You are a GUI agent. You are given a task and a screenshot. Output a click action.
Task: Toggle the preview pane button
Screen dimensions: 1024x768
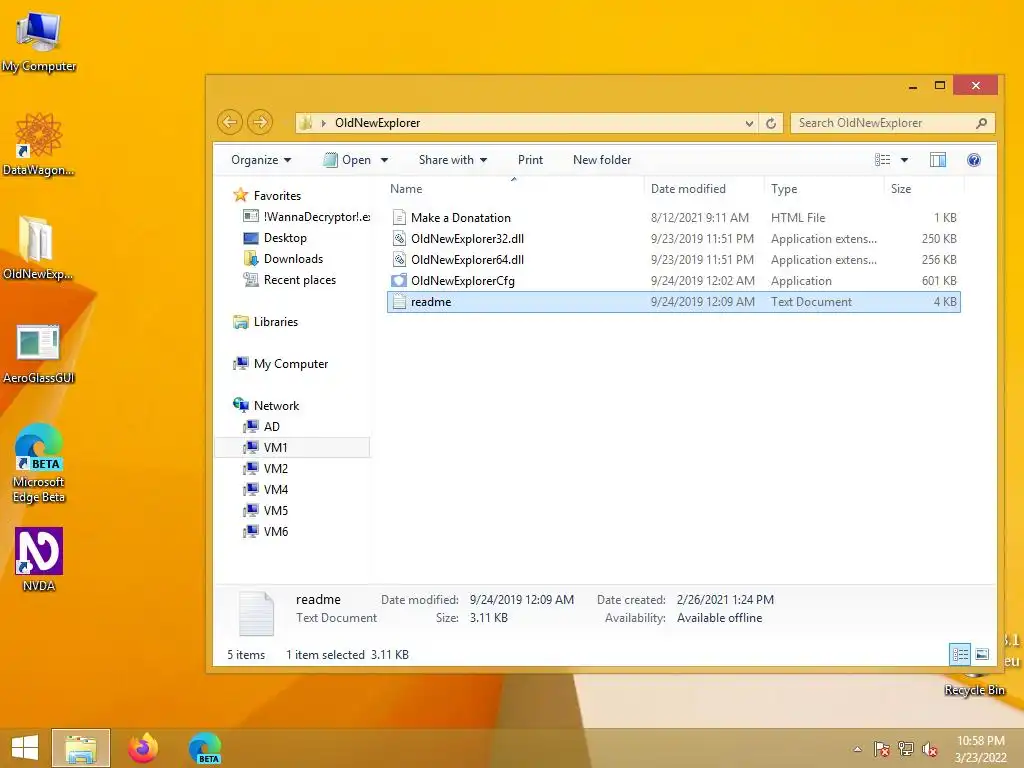pyautogui.click(x=938, y=160)
